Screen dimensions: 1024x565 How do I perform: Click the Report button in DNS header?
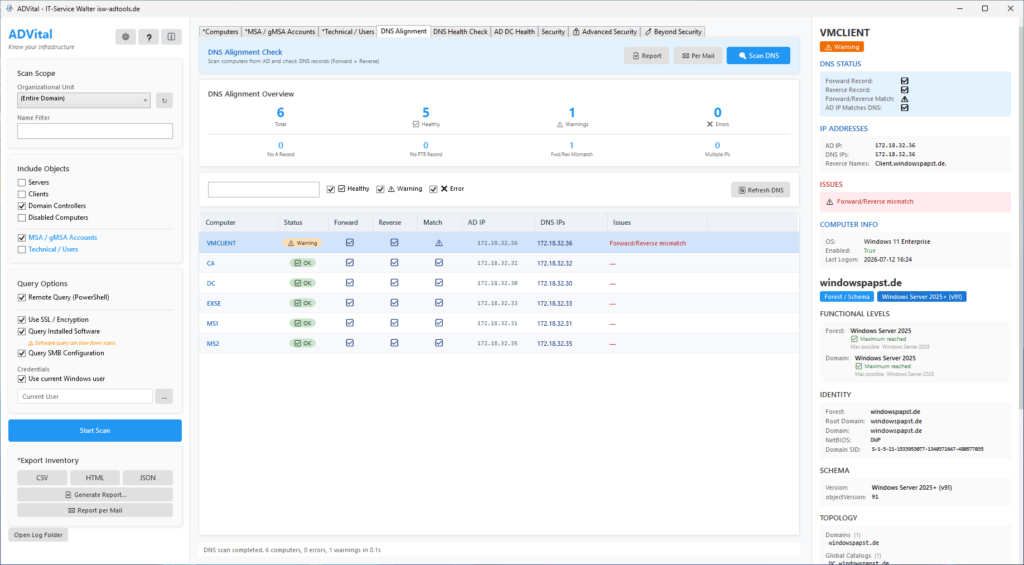click(647, 56)
